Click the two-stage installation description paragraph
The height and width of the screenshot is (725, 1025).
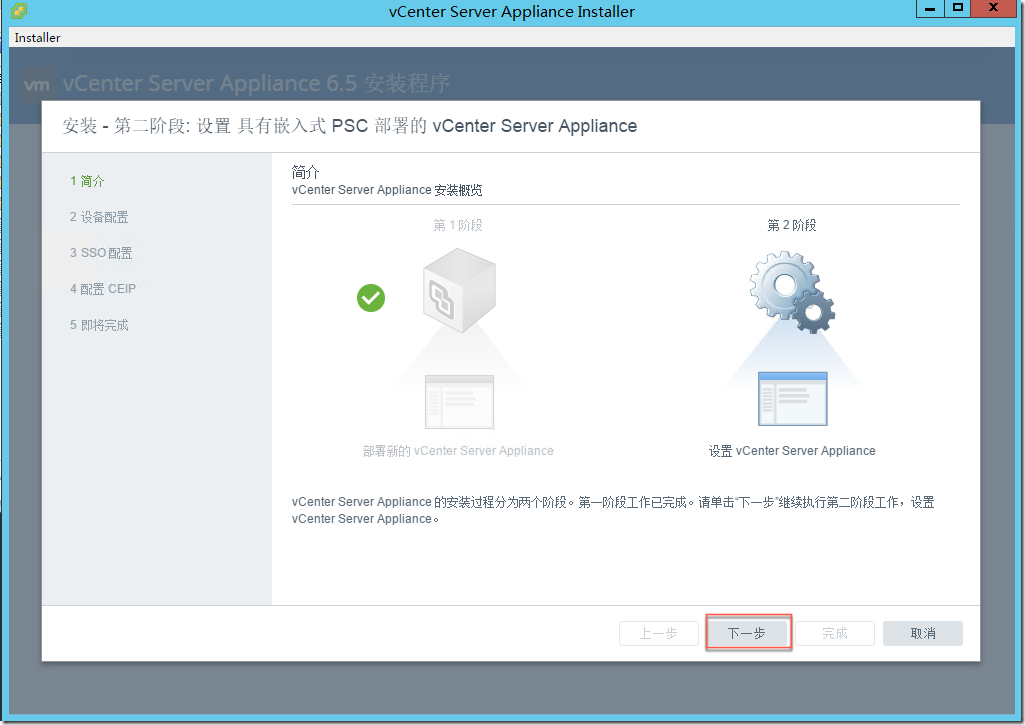[x=613, y=510]
